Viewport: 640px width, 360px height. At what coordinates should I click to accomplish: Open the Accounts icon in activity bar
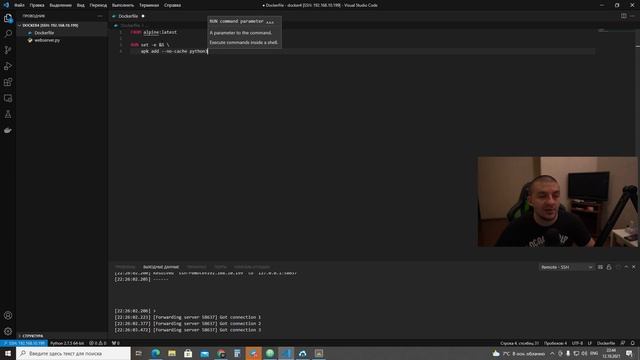pyautogui.click(x=8, y=315)
